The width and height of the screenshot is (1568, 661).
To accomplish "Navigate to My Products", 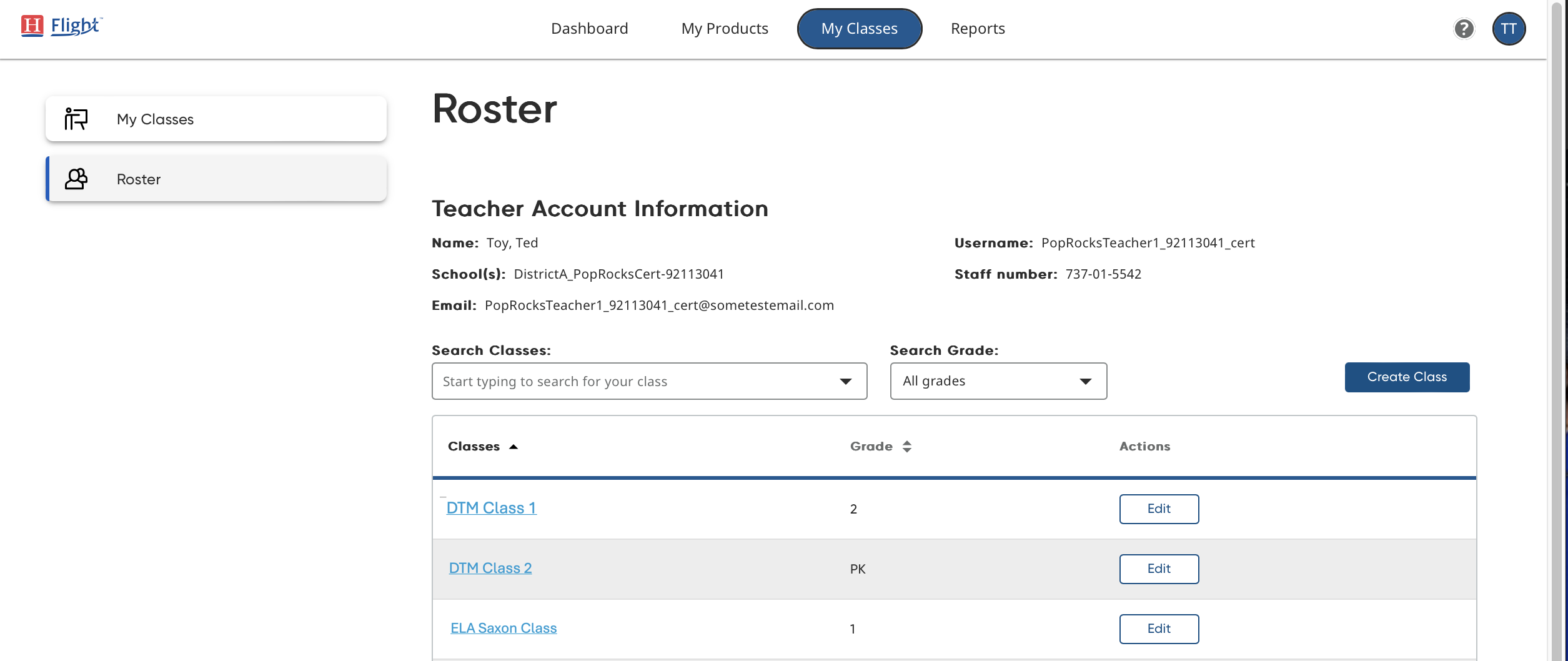I will [x=725, y=29].
